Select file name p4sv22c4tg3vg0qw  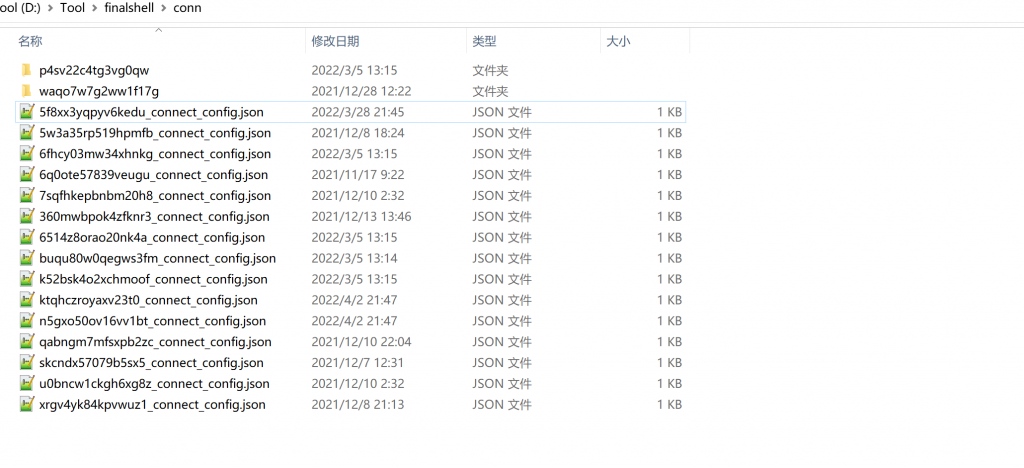[x=94, y=70]
